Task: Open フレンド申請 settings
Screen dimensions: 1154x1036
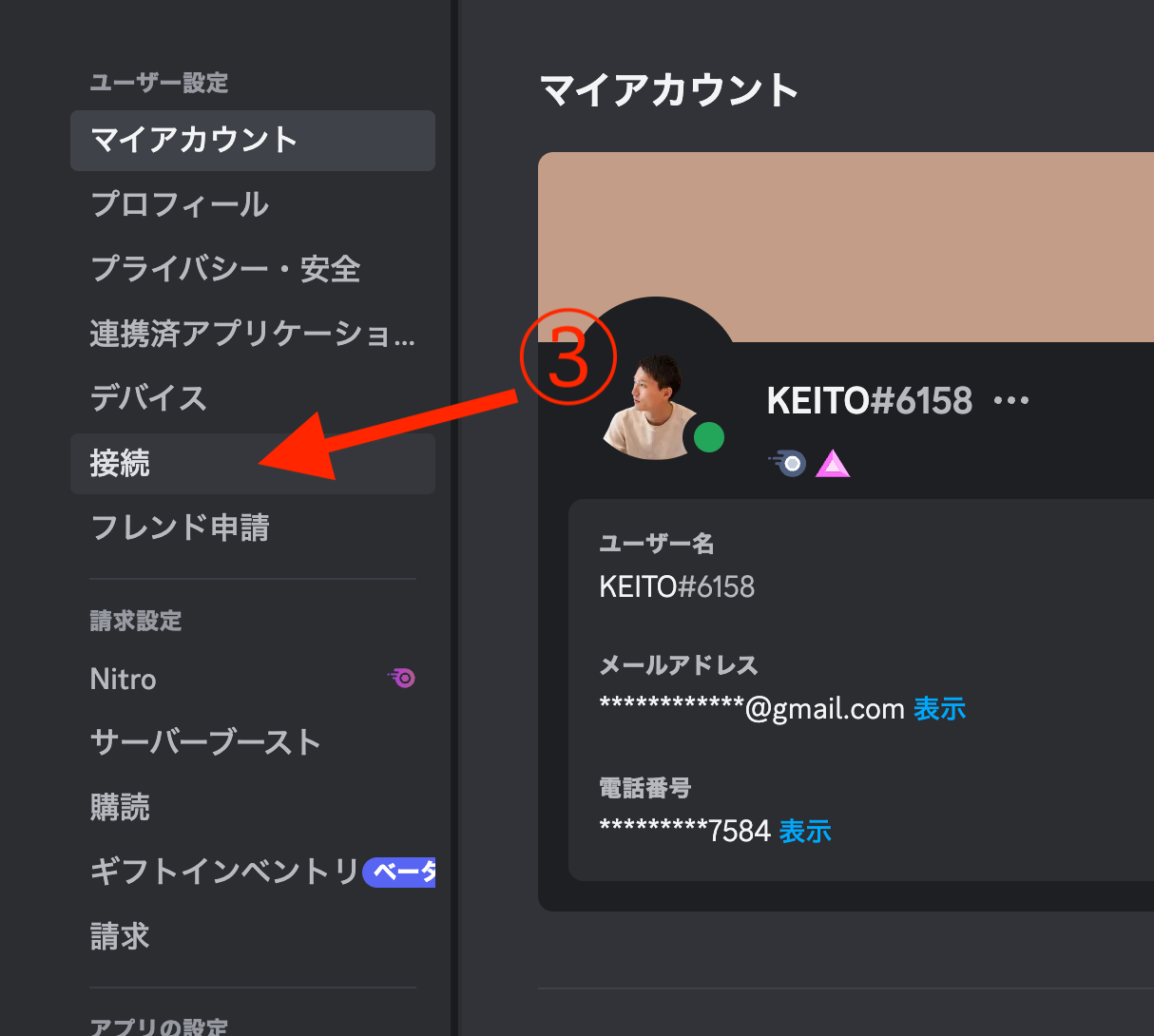Action: [x=252, y=528]
